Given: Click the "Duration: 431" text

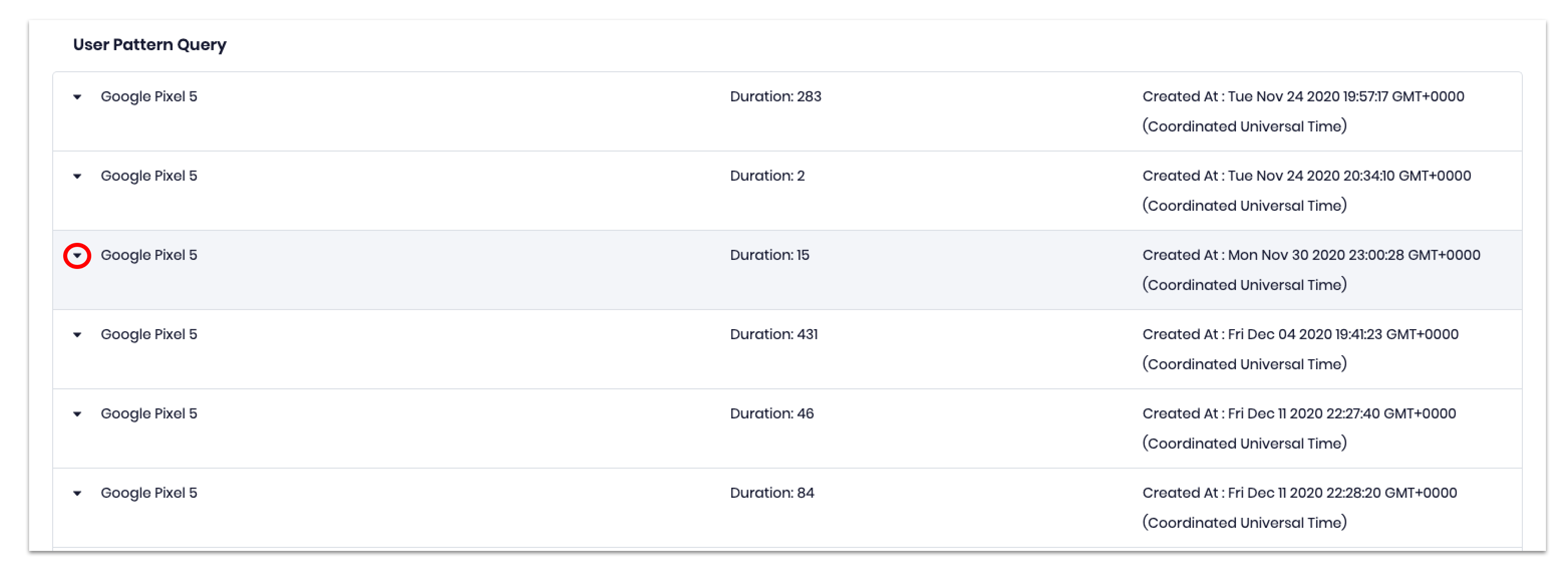Looking at the screenshot, I should pyautogui.click(x=773, y=334).
